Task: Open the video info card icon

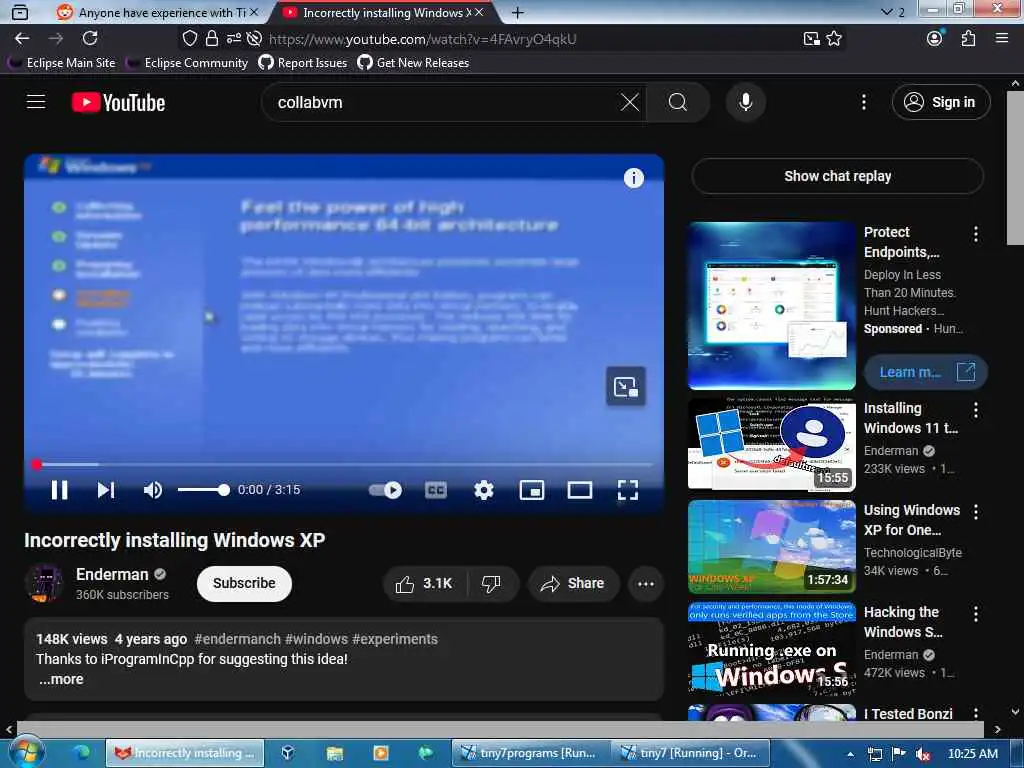Action: 633,178
